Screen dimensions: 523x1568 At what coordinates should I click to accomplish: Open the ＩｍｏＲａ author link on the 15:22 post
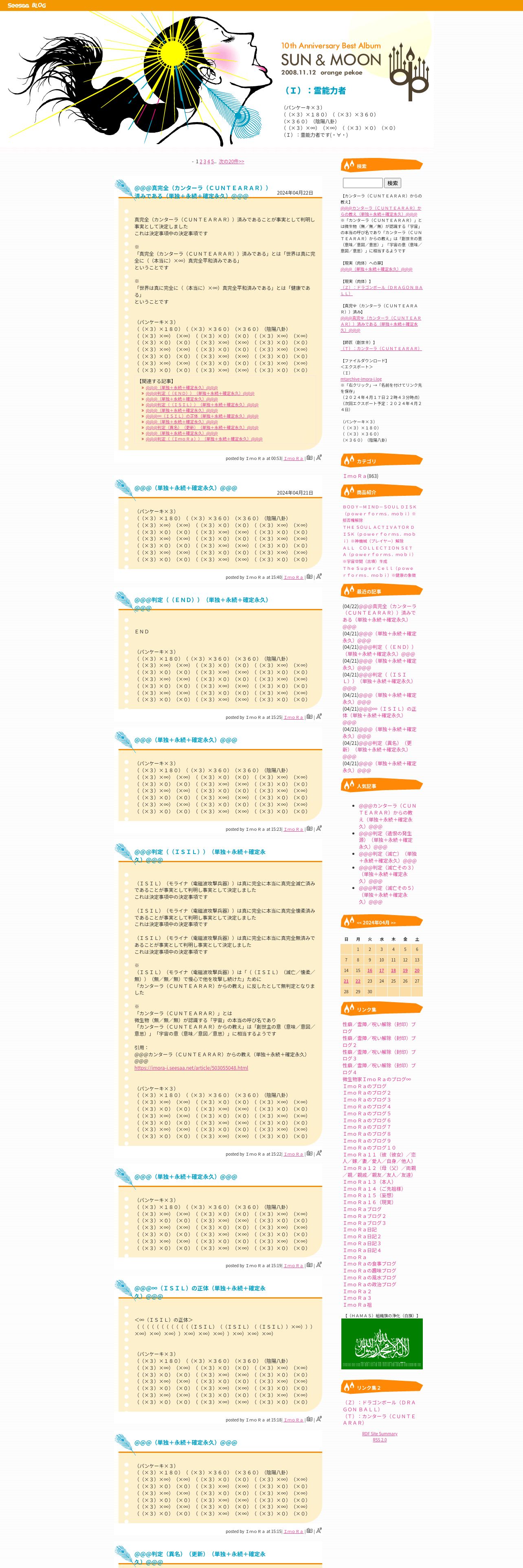(x=293, y=1154)
